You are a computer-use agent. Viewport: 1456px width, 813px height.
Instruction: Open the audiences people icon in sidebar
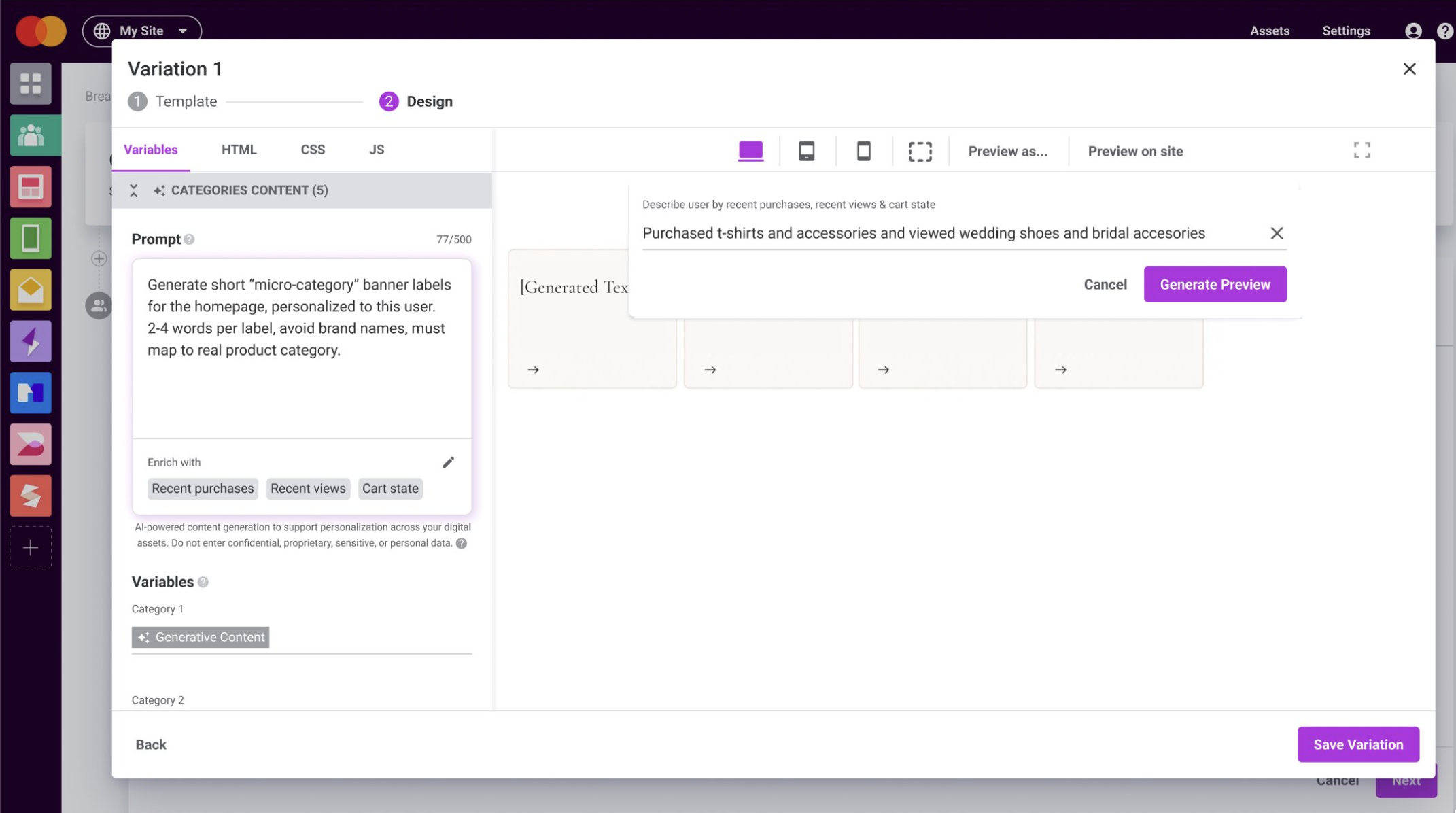coord(31,135)
